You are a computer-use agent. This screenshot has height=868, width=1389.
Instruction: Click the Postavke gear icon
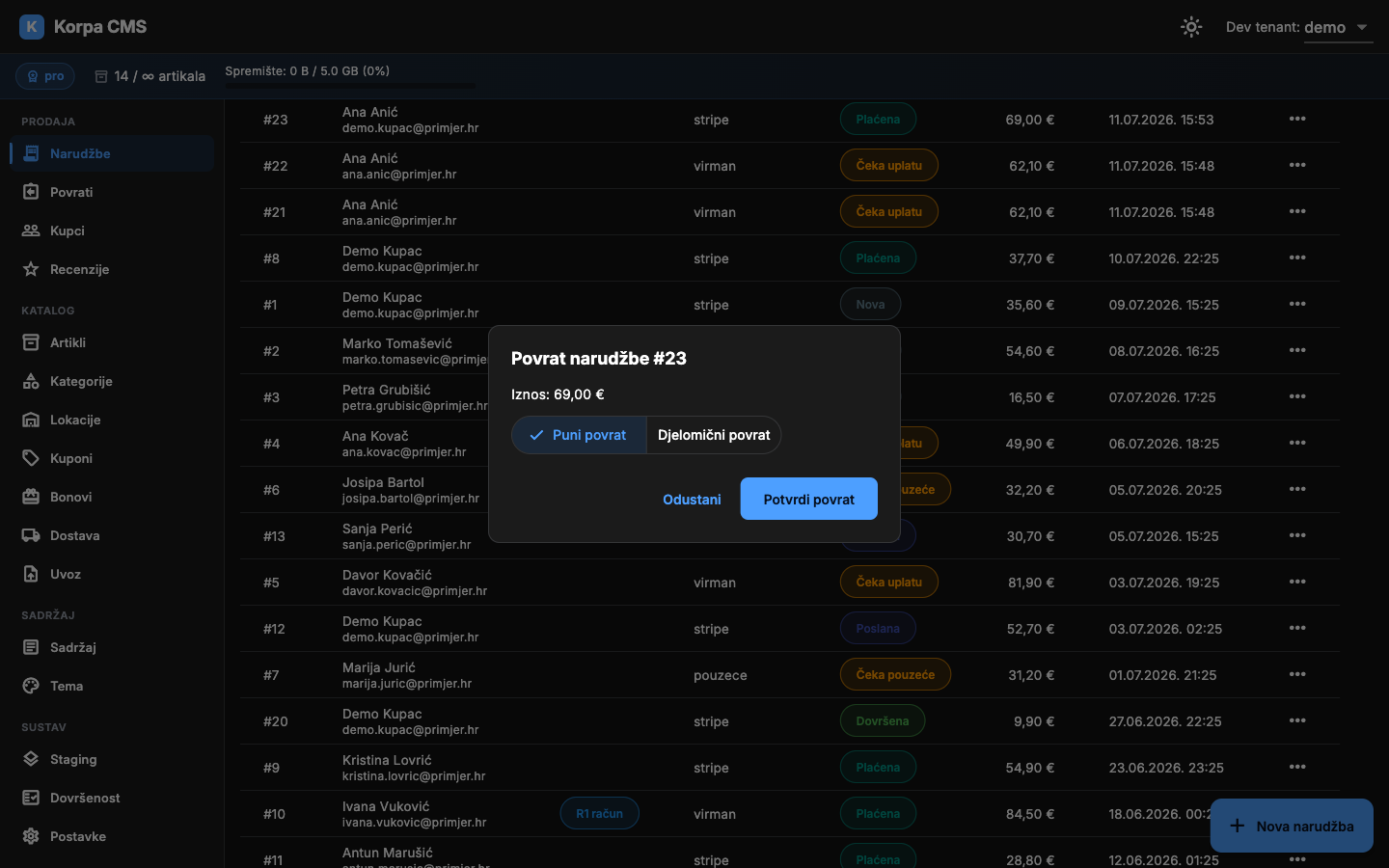click(x=31, y=836)
